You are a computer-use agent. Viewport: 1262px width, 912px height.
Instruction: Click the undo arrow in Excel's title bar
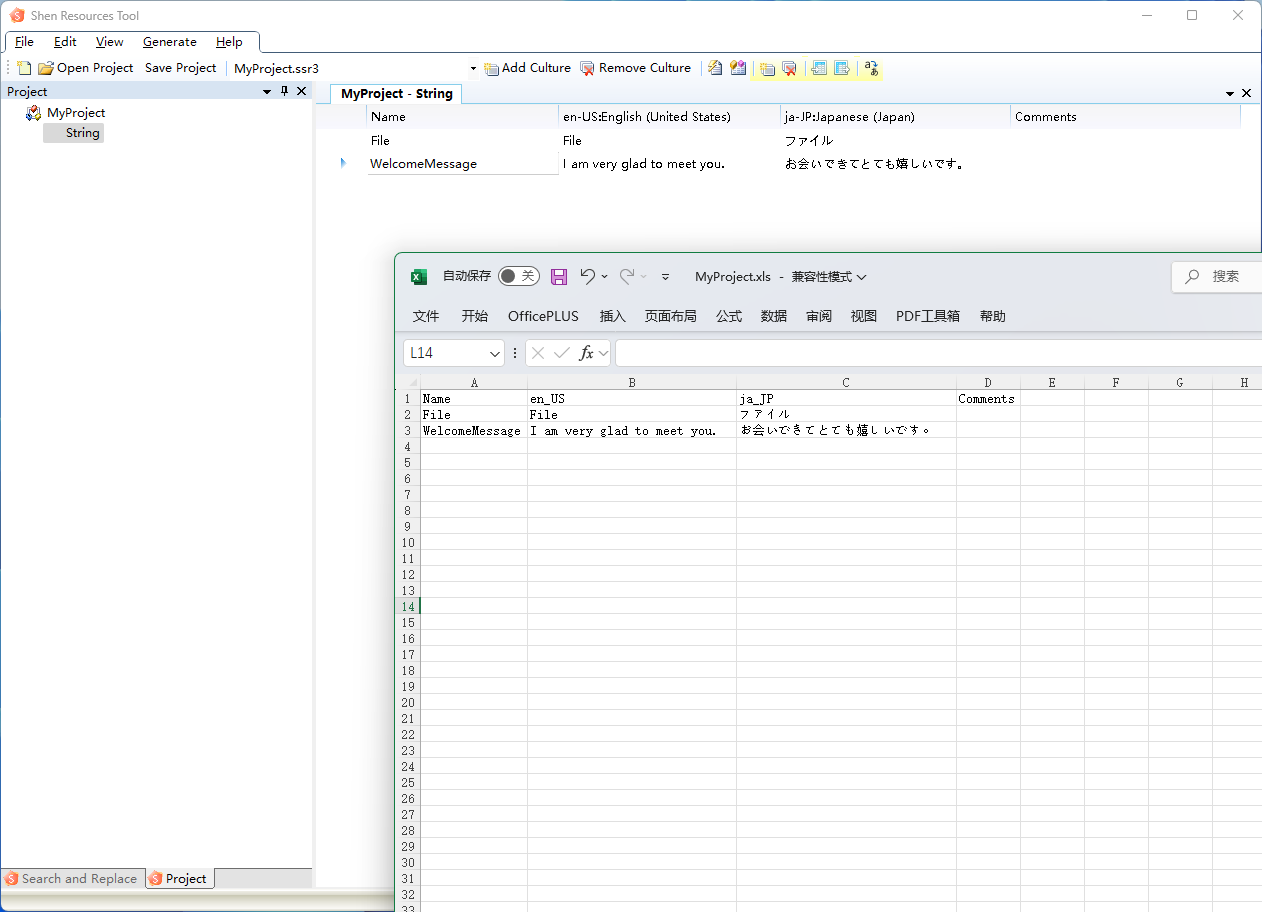coord(588,276)
